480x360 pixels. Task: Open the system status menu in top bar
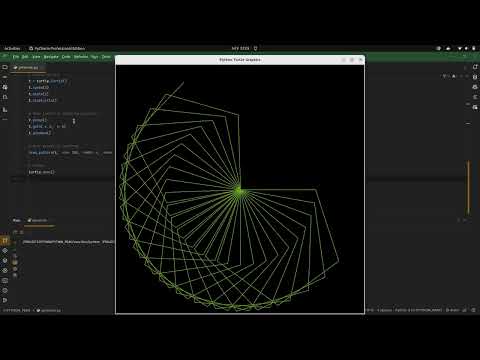pos(467,48)
